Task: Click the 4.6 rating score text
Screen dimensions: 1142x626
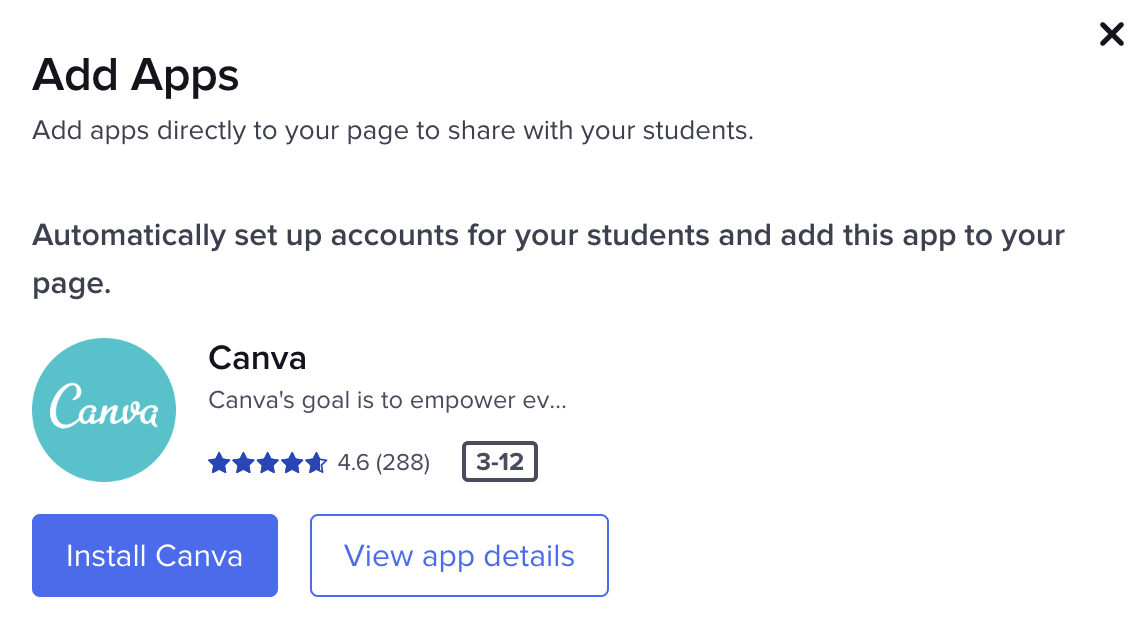Action: pyautogui.click(x=355, y=461)
